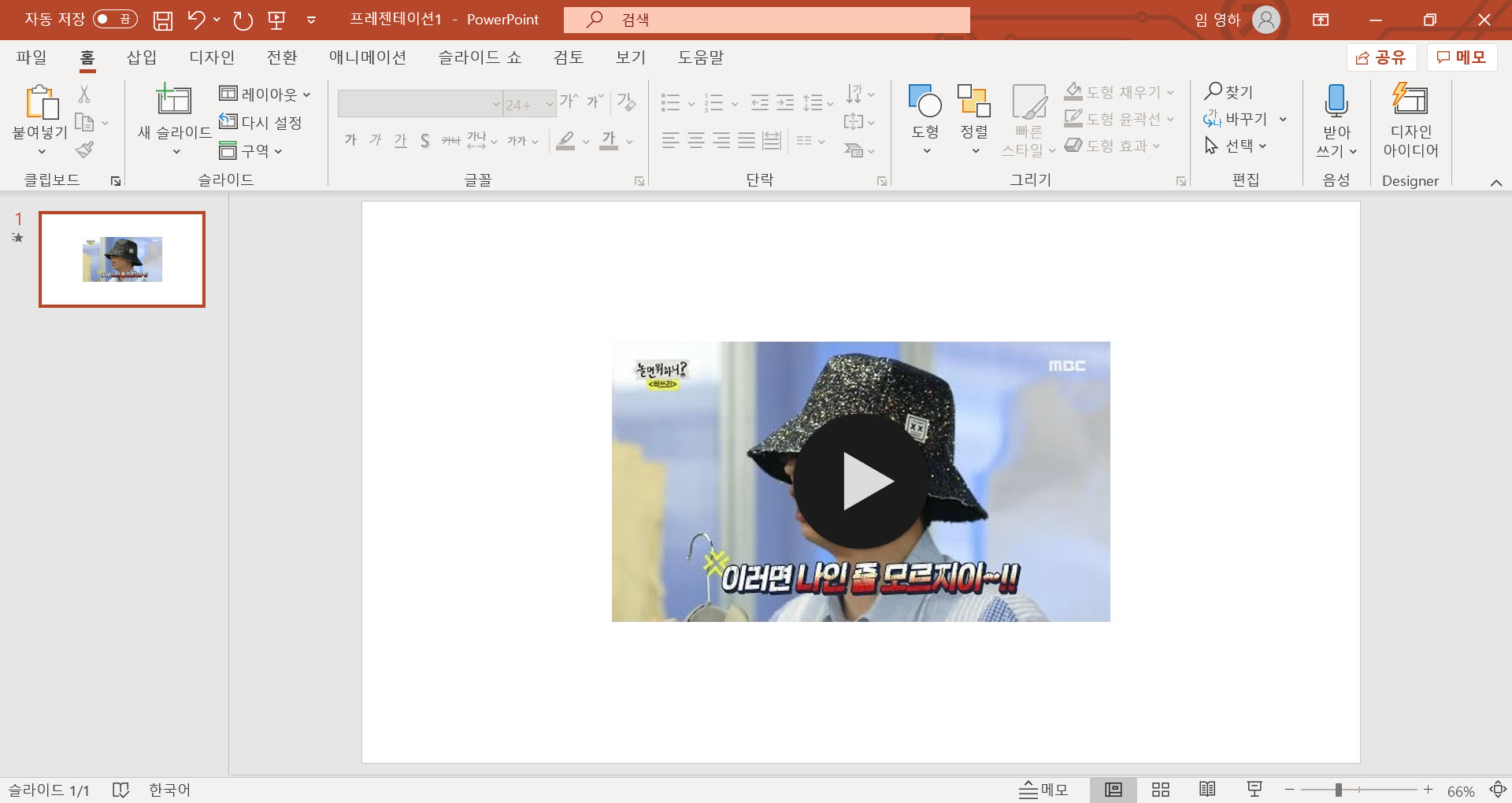Click the user account avatar

(x=1266, y=20)
